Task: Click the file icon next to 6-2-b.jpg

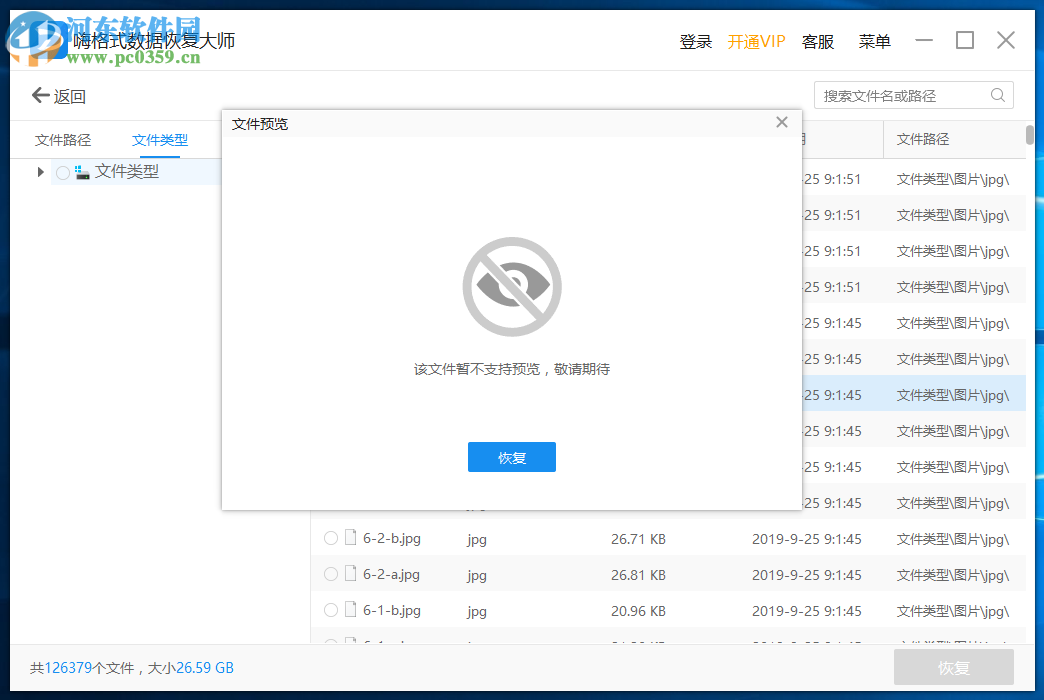Action: [x=350, y=538]
